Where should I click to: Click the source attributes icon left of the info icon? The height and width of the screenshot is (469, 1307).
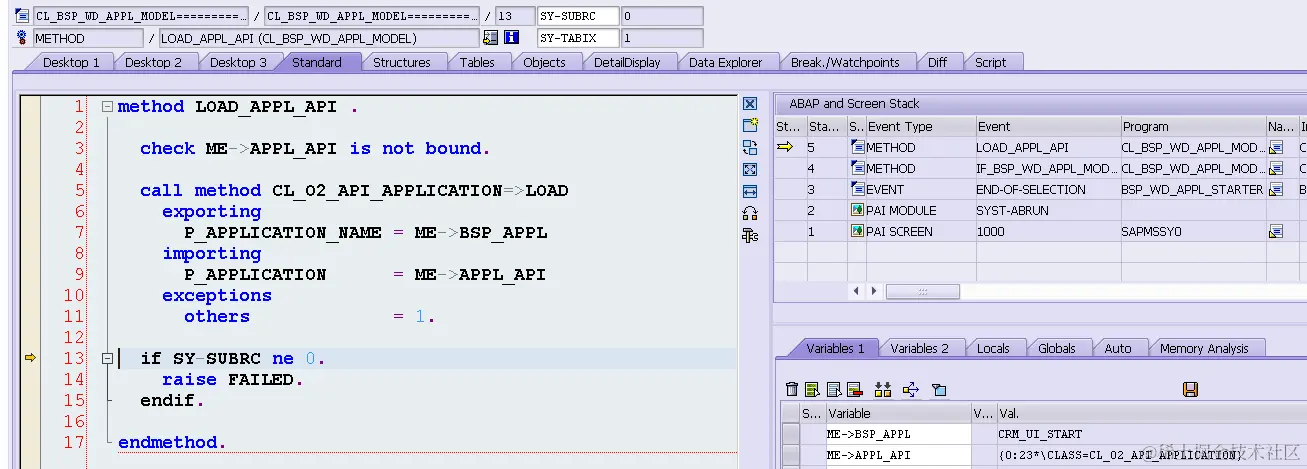[x=490, y=38]
